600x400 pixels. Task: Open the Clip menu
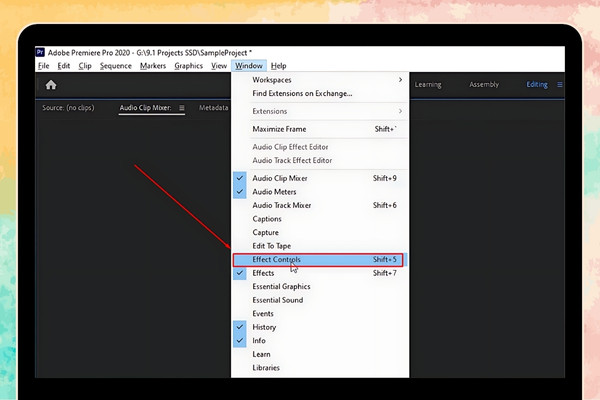[85, 66]
